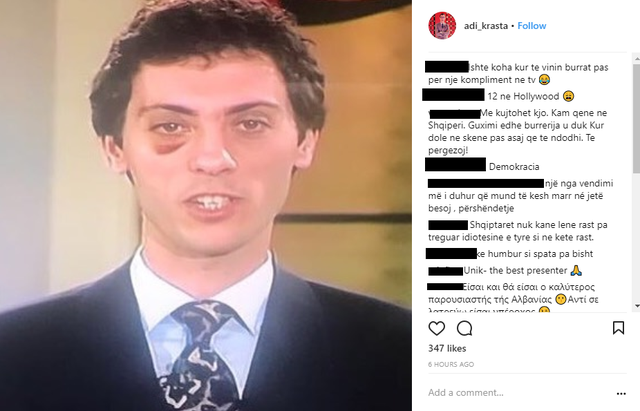View the 347 likes list
Image resolution: width=640 pixels, height=411 pixels.
point(447,348)
